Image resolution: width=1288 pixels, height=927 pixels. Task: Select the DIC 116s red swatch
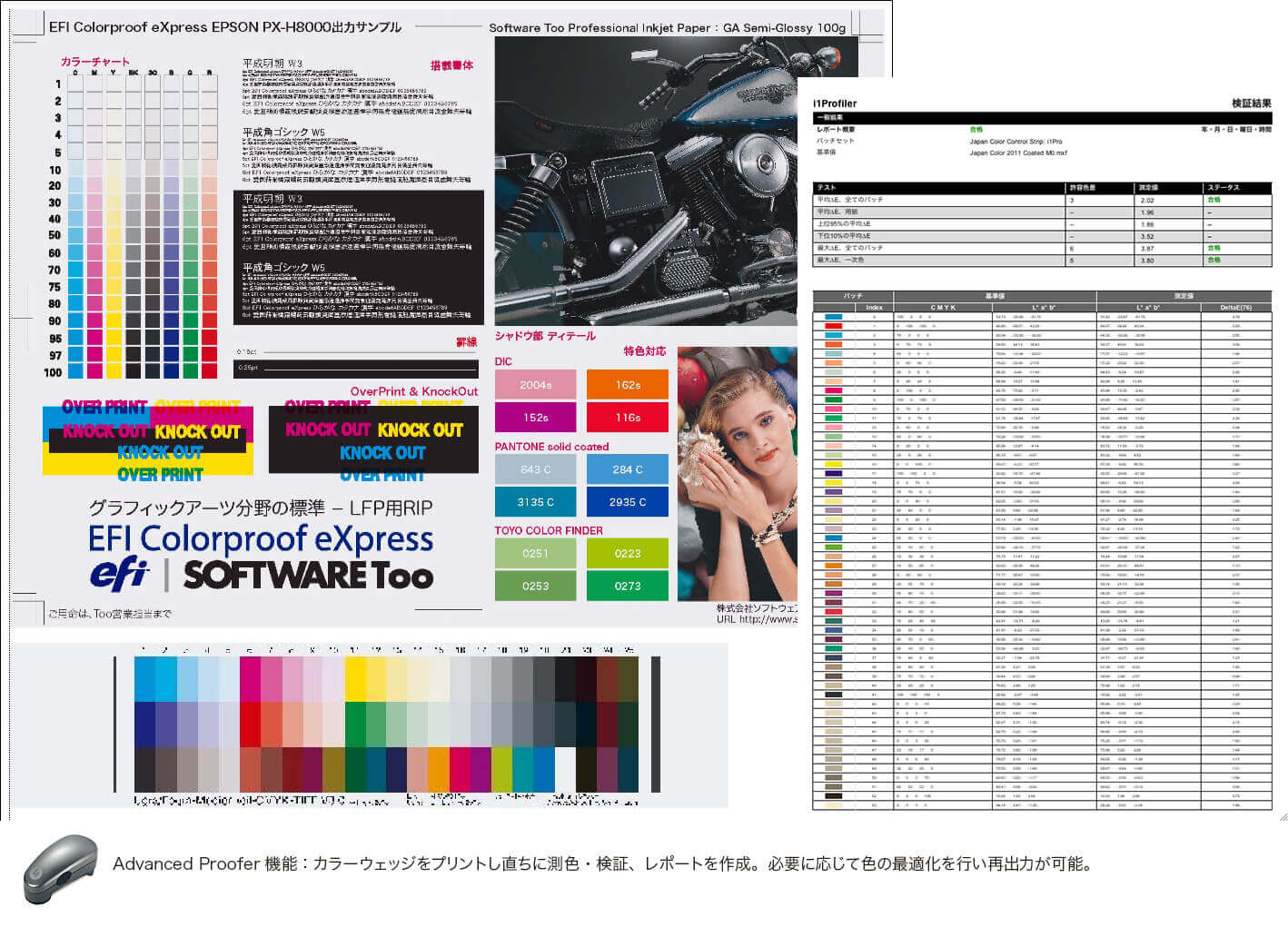point(628,418)
